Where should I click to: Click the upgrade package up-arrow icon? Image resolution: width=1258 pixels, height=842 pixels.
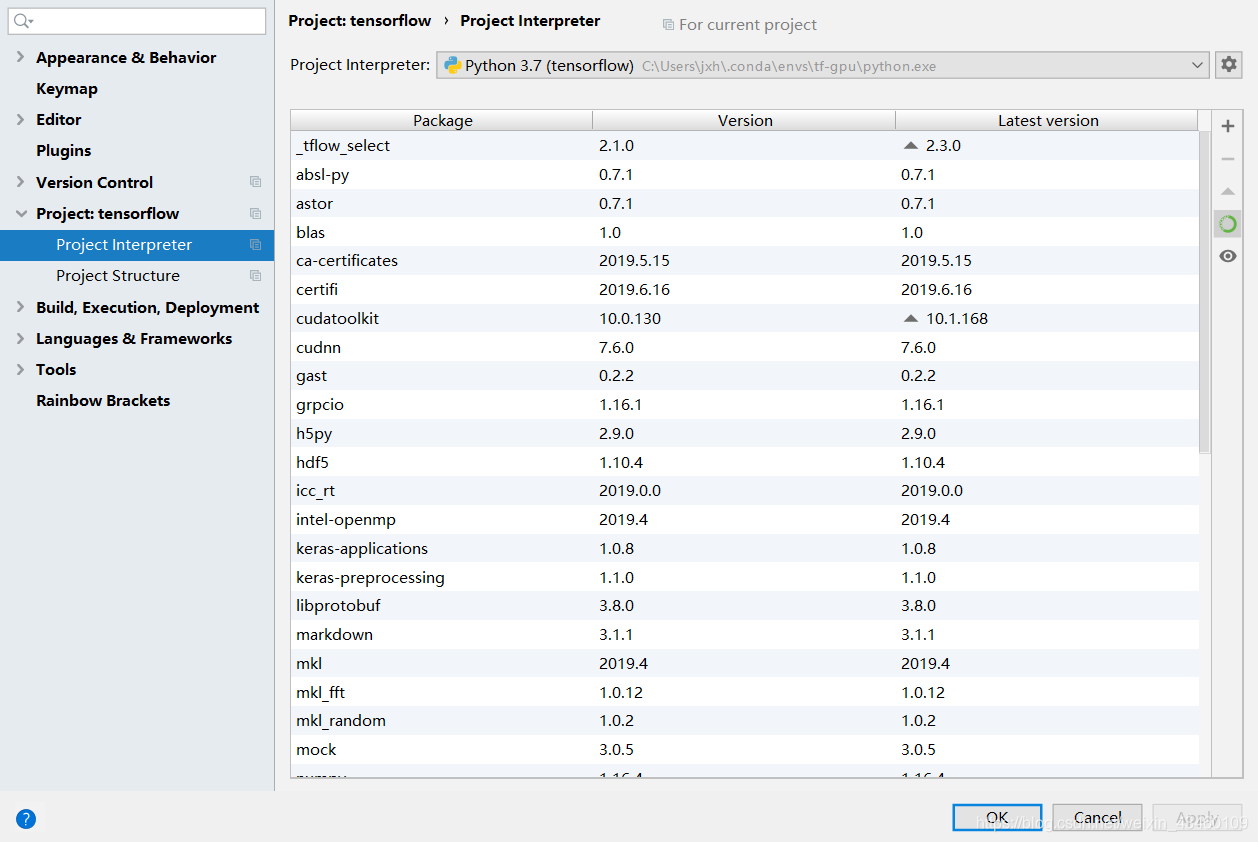click(x=1228, y=191)
